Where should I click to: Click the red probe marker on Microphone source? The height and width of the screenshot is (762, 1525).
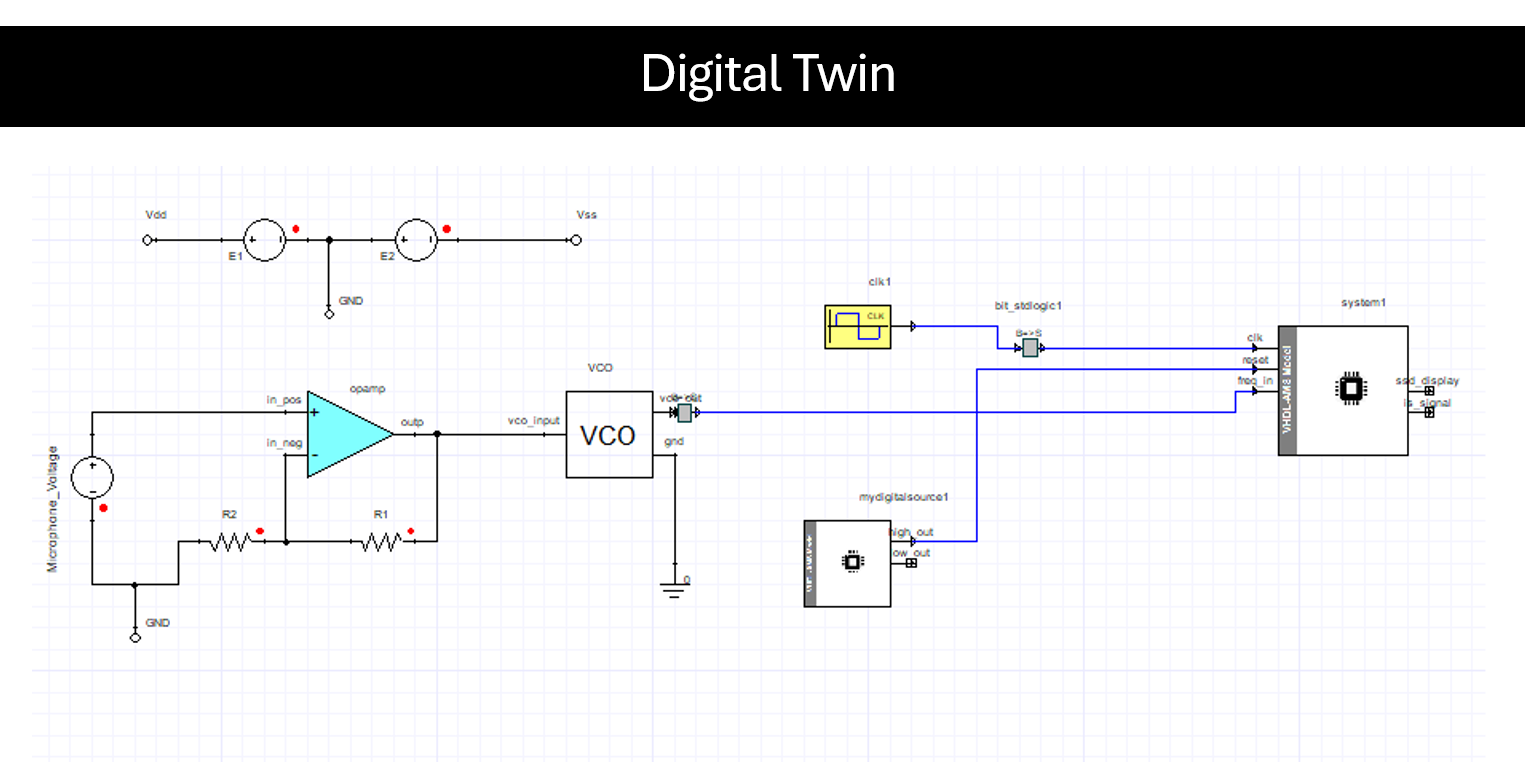click(x=103, y=508)
